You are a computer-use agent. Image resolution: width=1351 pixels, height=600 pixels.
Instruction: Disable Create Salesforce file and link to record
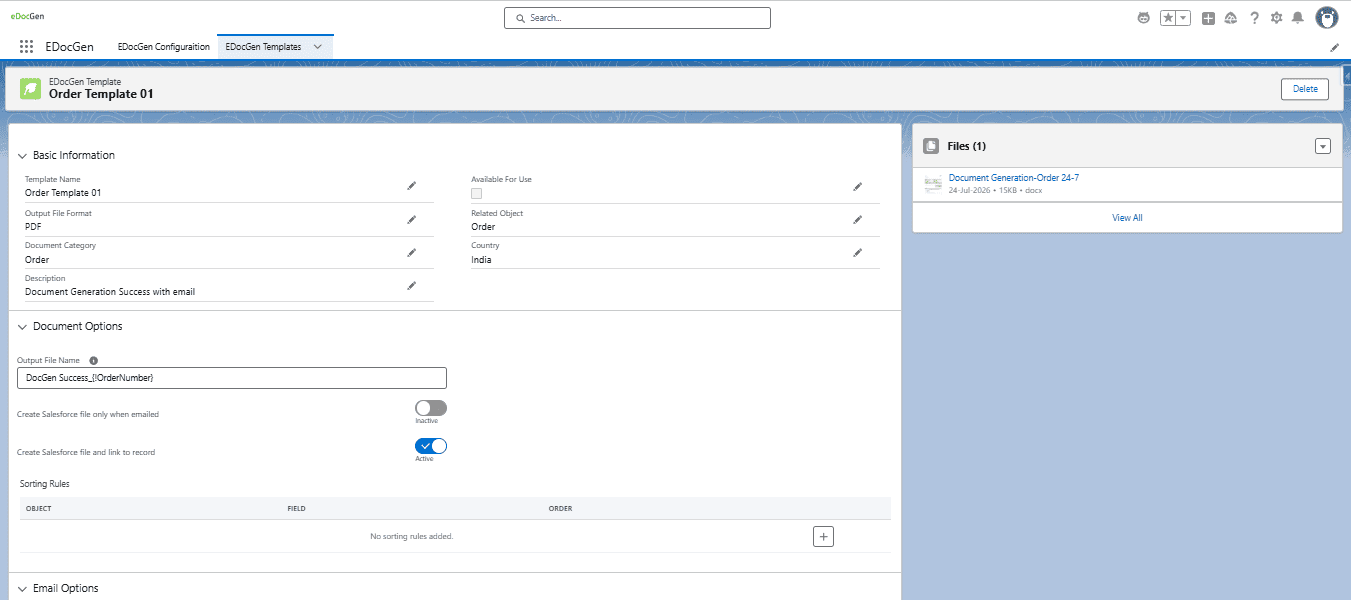(x=431, y=446)
